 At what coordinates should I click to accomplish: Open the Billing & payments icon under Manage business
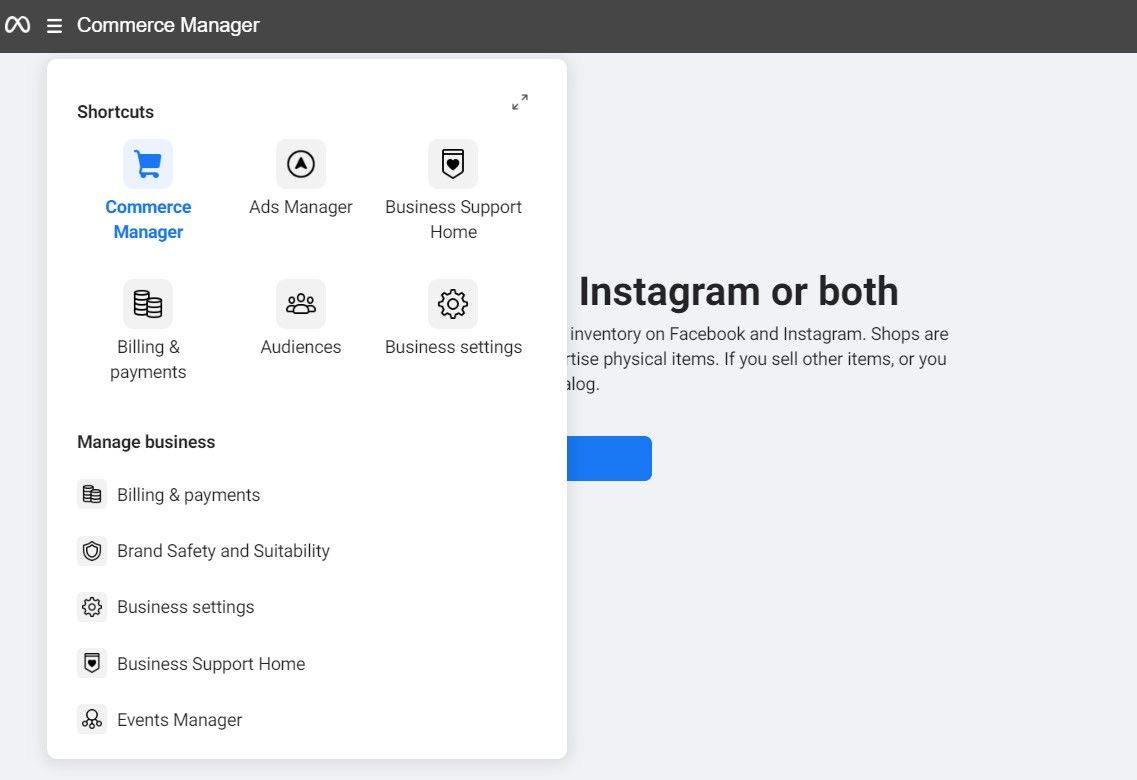pos(92,494)
